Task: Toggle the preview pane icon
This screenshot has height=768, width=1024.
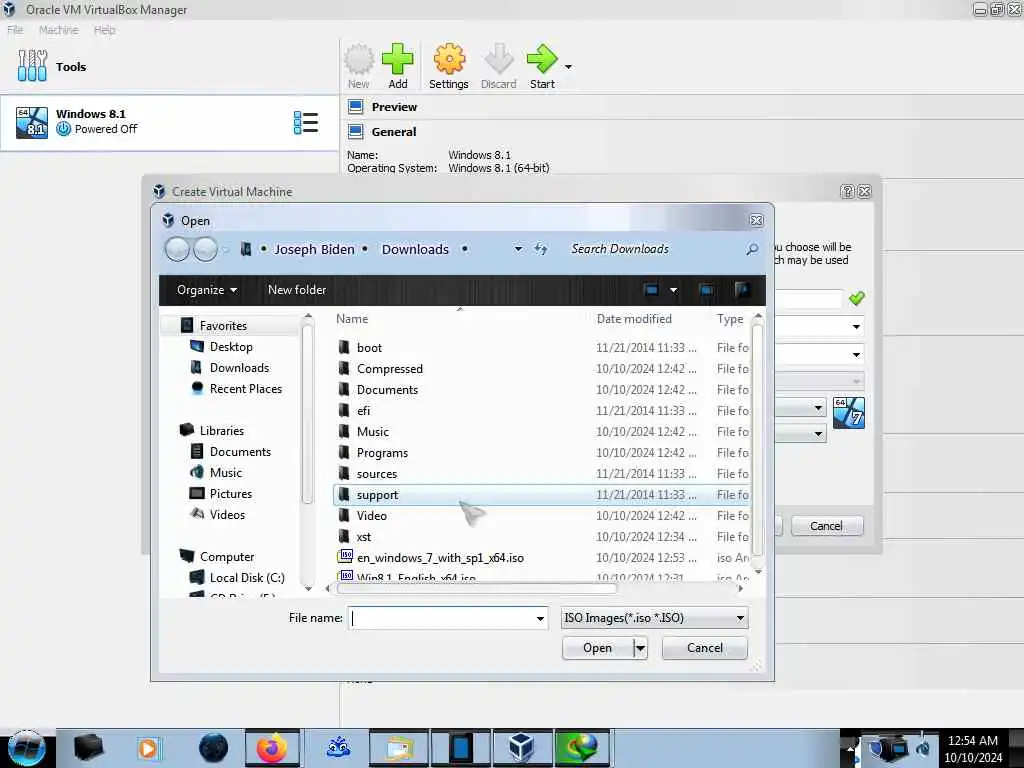Action: coord(706,290)
